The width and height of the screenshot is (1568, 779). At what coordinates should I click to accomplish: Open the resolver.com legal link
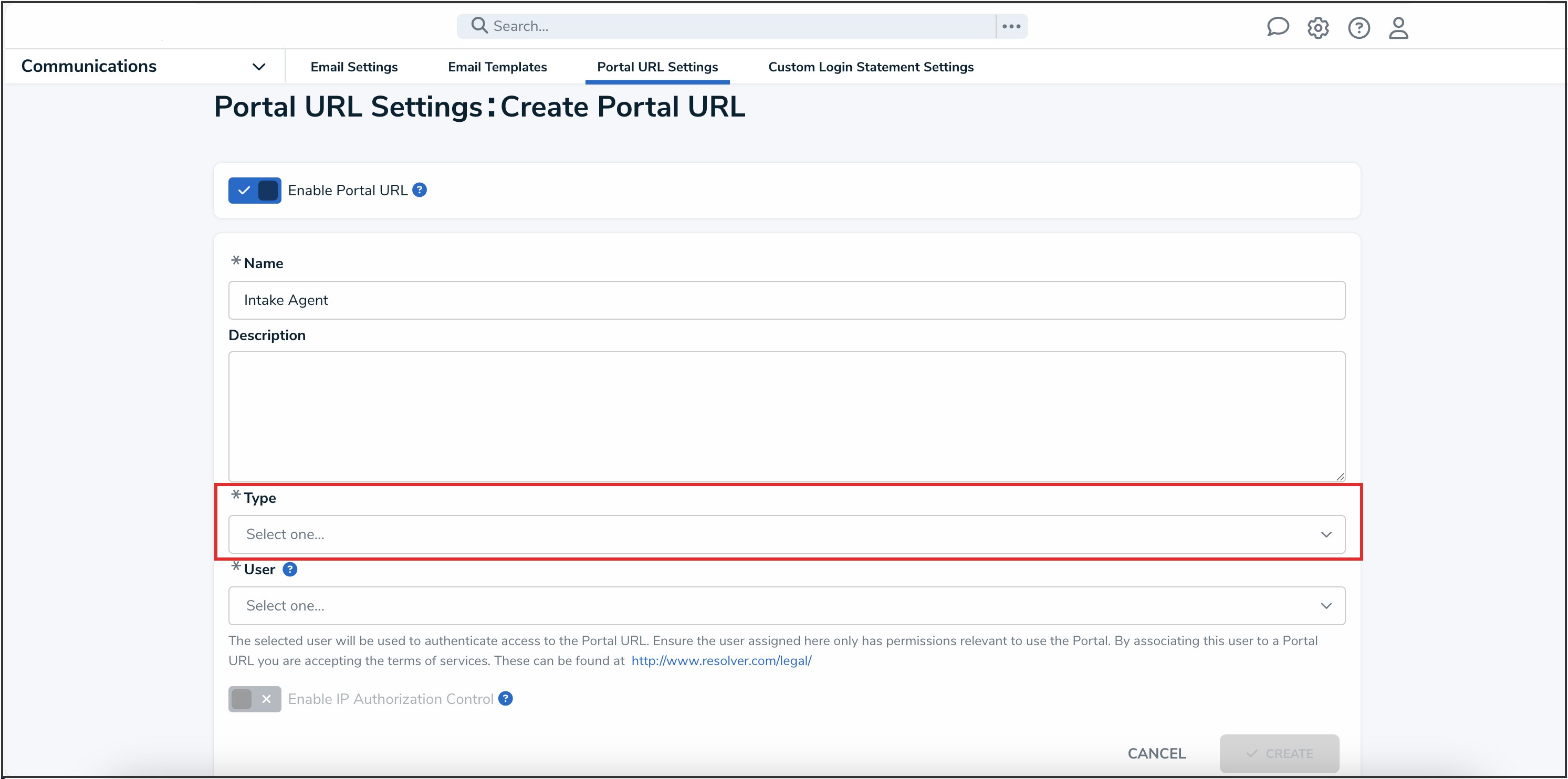[x=722, y=660]
